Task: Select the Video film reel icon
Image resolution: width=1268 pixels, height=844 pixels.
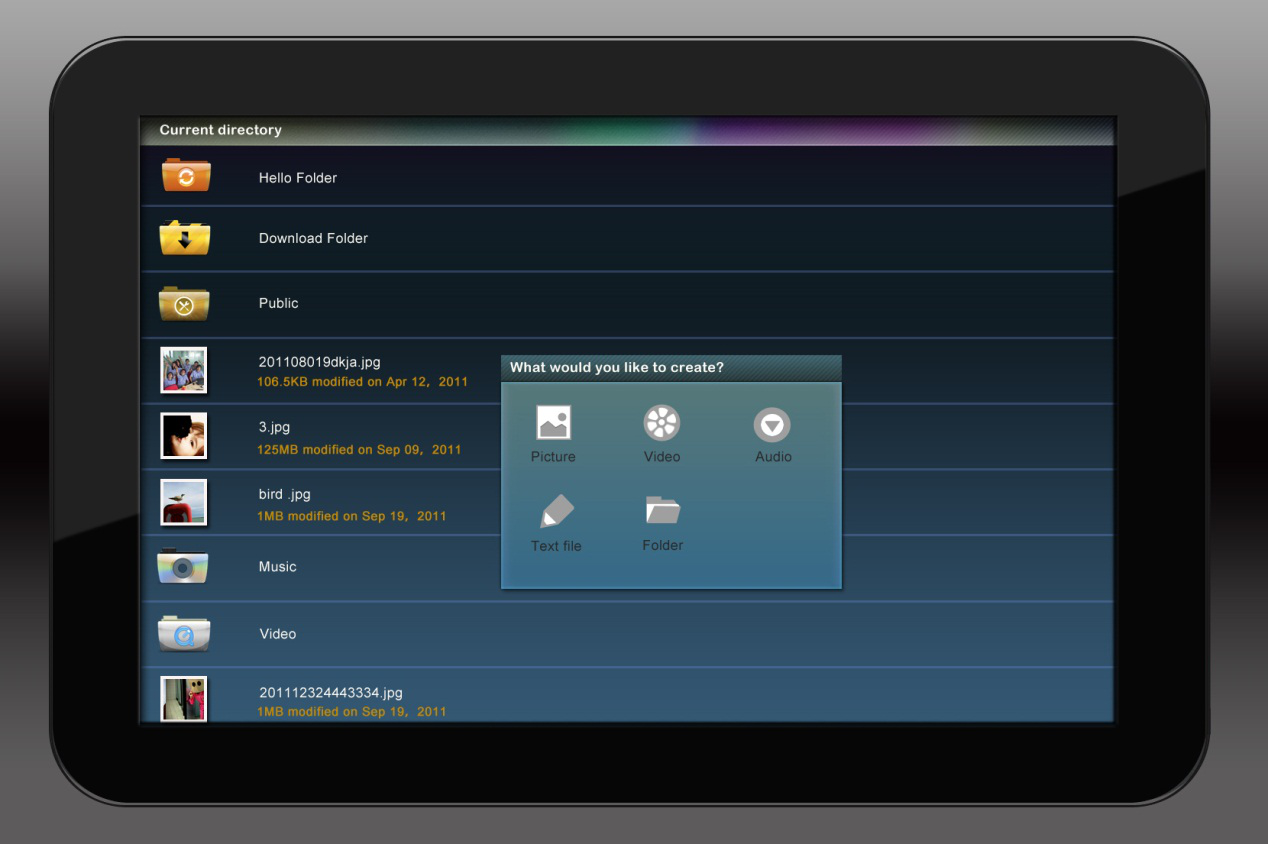Action: click(x=661, y=423)
